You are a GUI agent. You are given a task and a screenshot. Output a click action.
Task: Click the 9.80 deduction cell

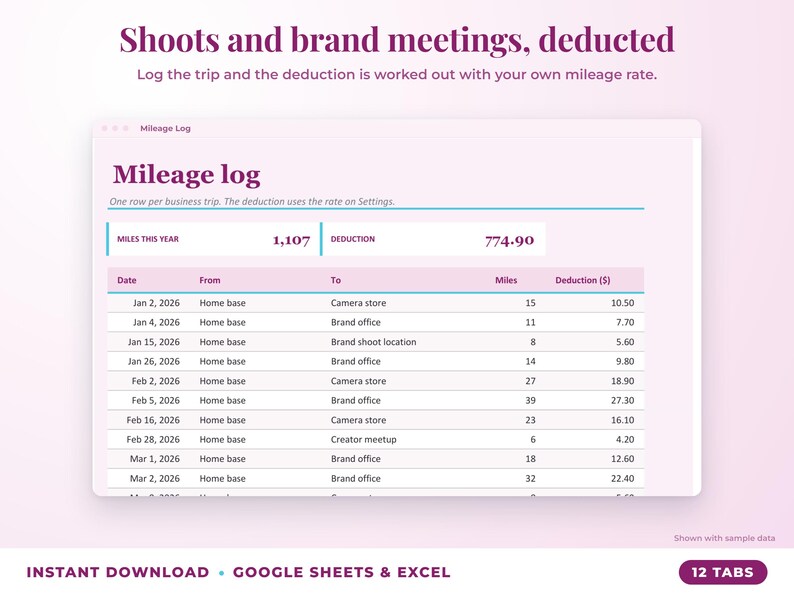pyautogui.click(x=625, y=361)
